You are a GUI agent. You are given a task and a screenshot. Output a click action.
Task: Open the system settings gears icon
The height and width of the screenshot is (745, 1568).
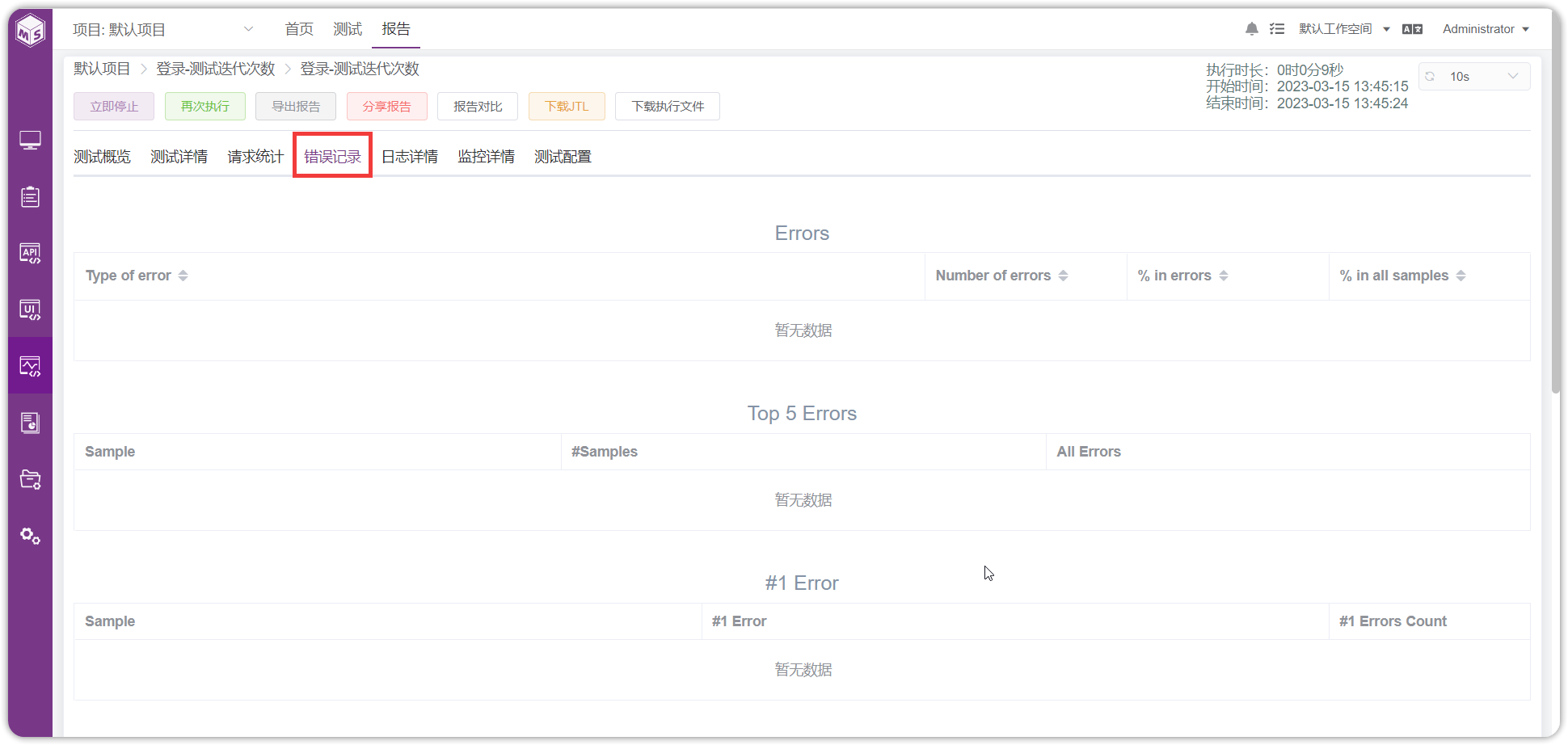pos(30,536)
